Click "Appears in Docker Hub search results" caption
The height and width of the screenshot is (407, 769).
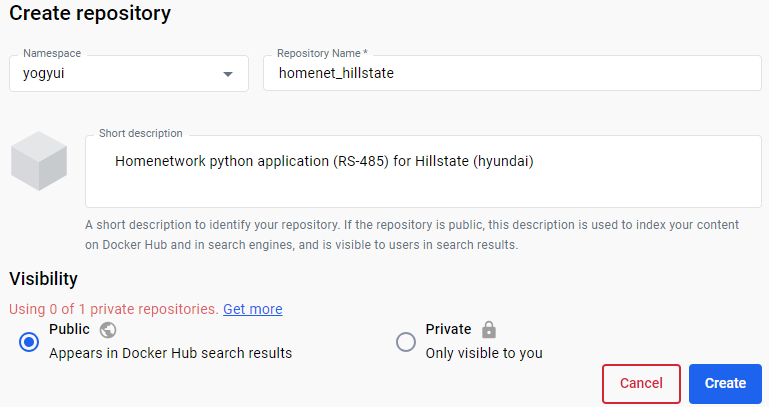click(170, 353)
